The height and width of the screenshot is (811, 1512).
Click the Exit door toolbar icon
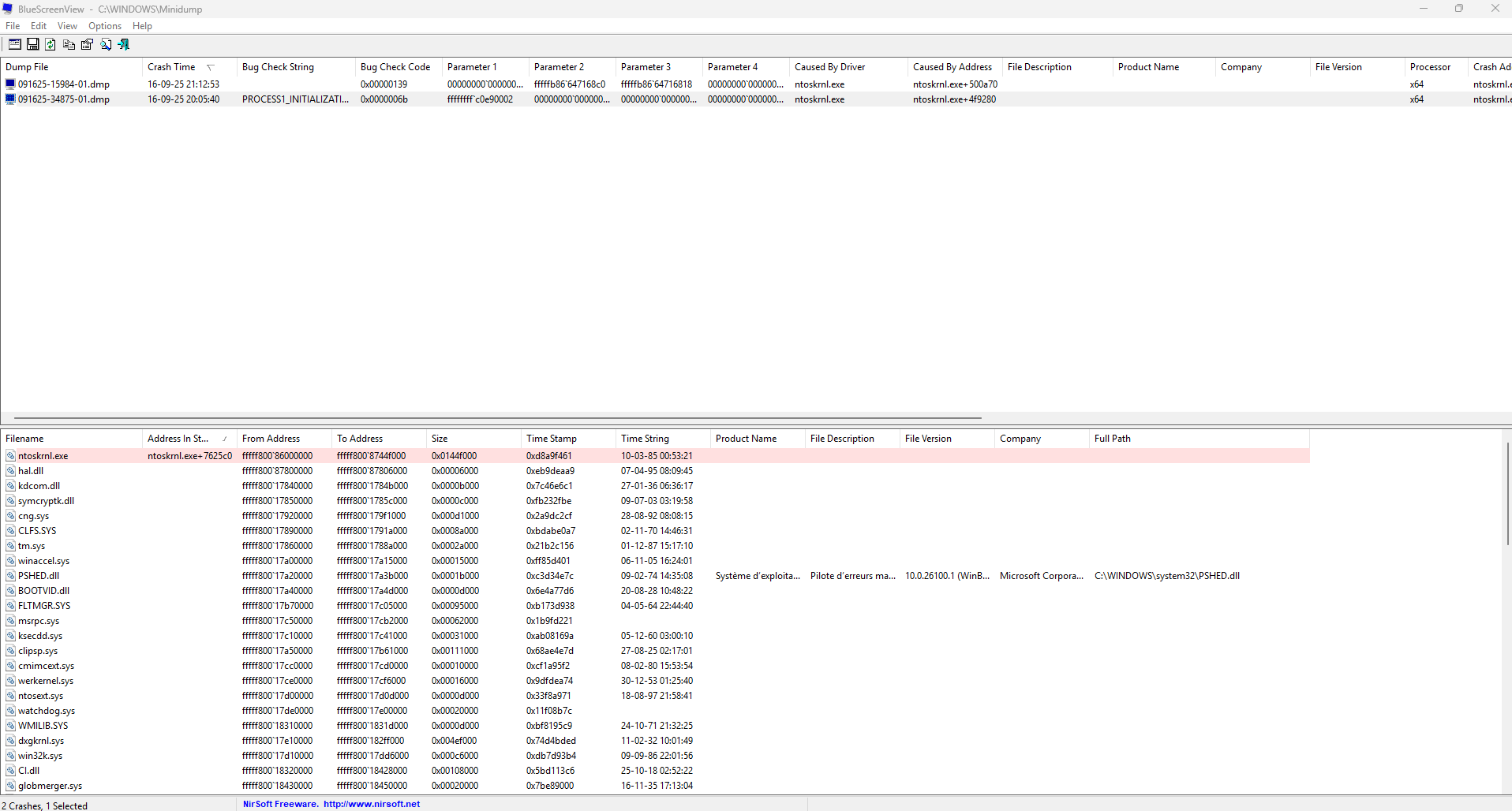pos(124,44)
